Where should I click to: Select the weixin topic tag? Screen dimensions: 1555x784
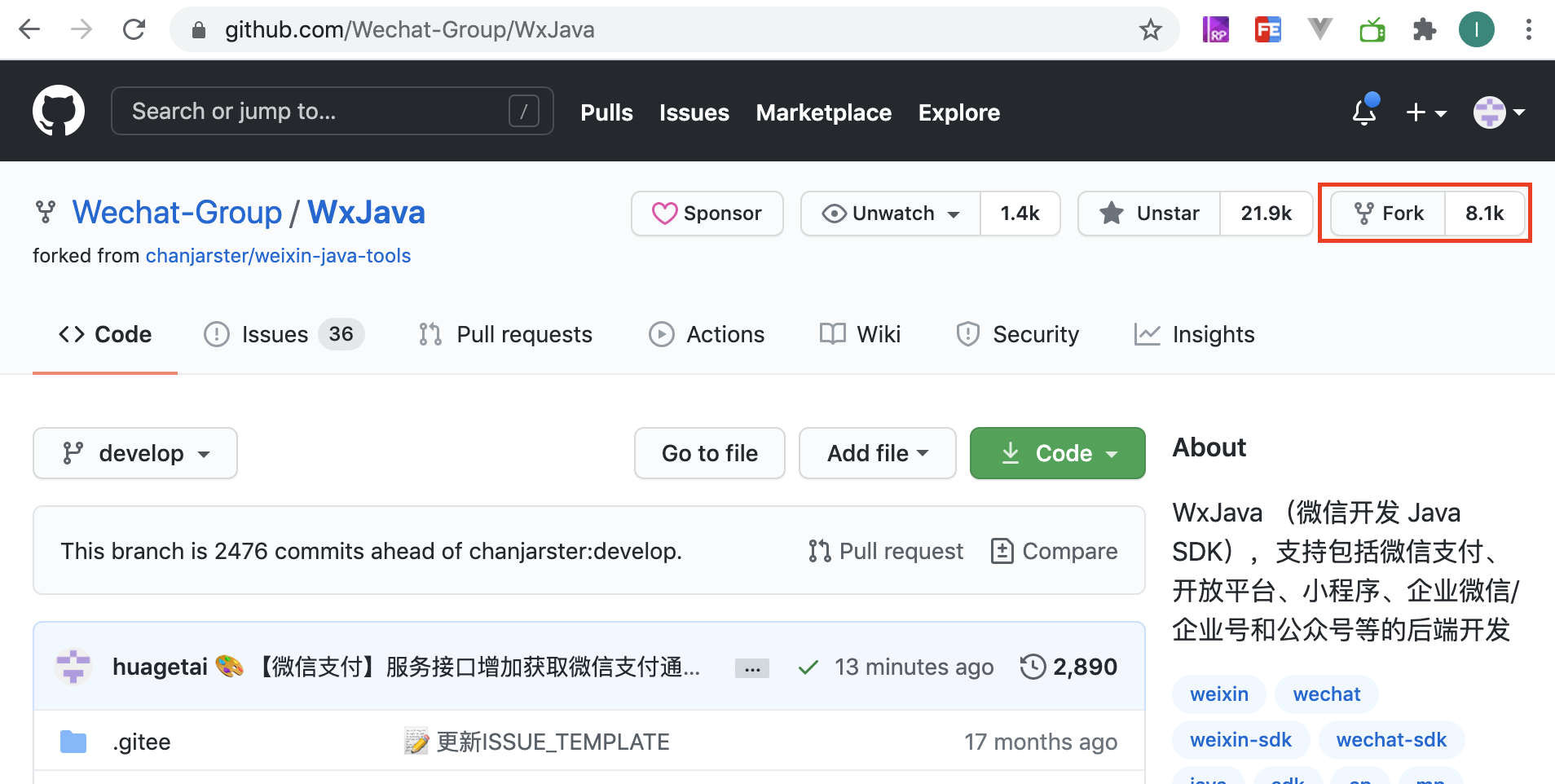click(x=1219, y=694)
